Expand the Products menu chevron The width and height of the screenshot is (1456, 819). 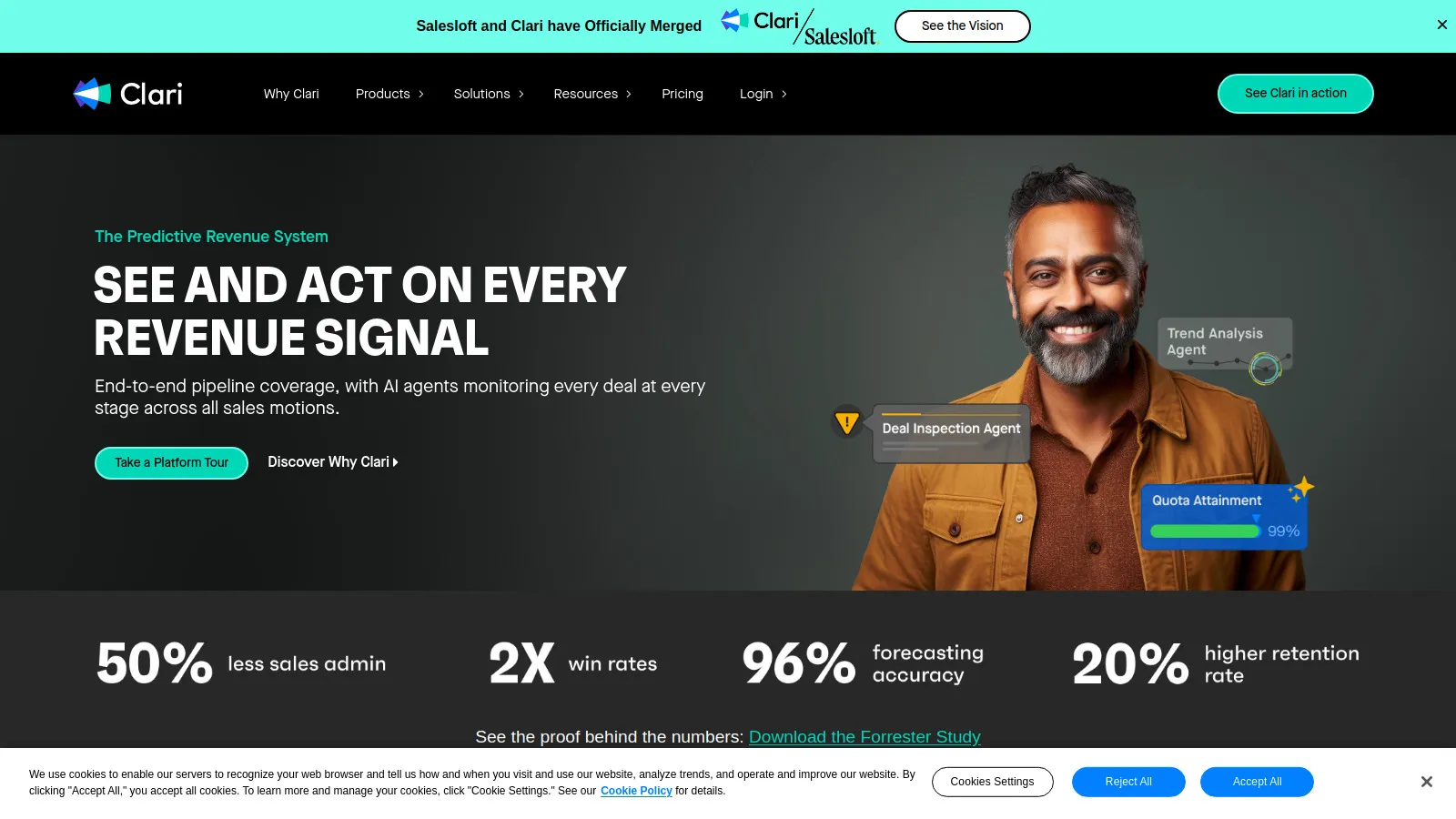click(x=420, y=95)
